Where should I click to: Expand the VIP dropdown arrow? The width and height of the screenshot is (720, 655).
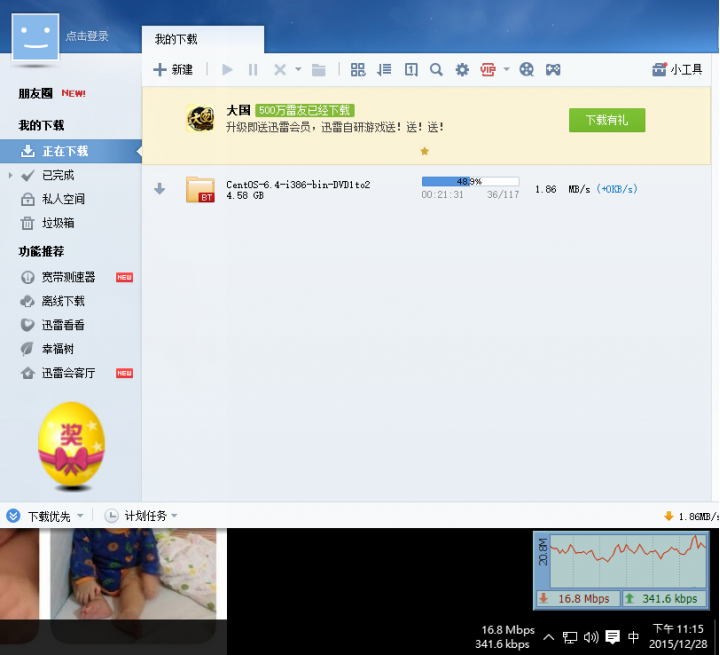(506, 70)
